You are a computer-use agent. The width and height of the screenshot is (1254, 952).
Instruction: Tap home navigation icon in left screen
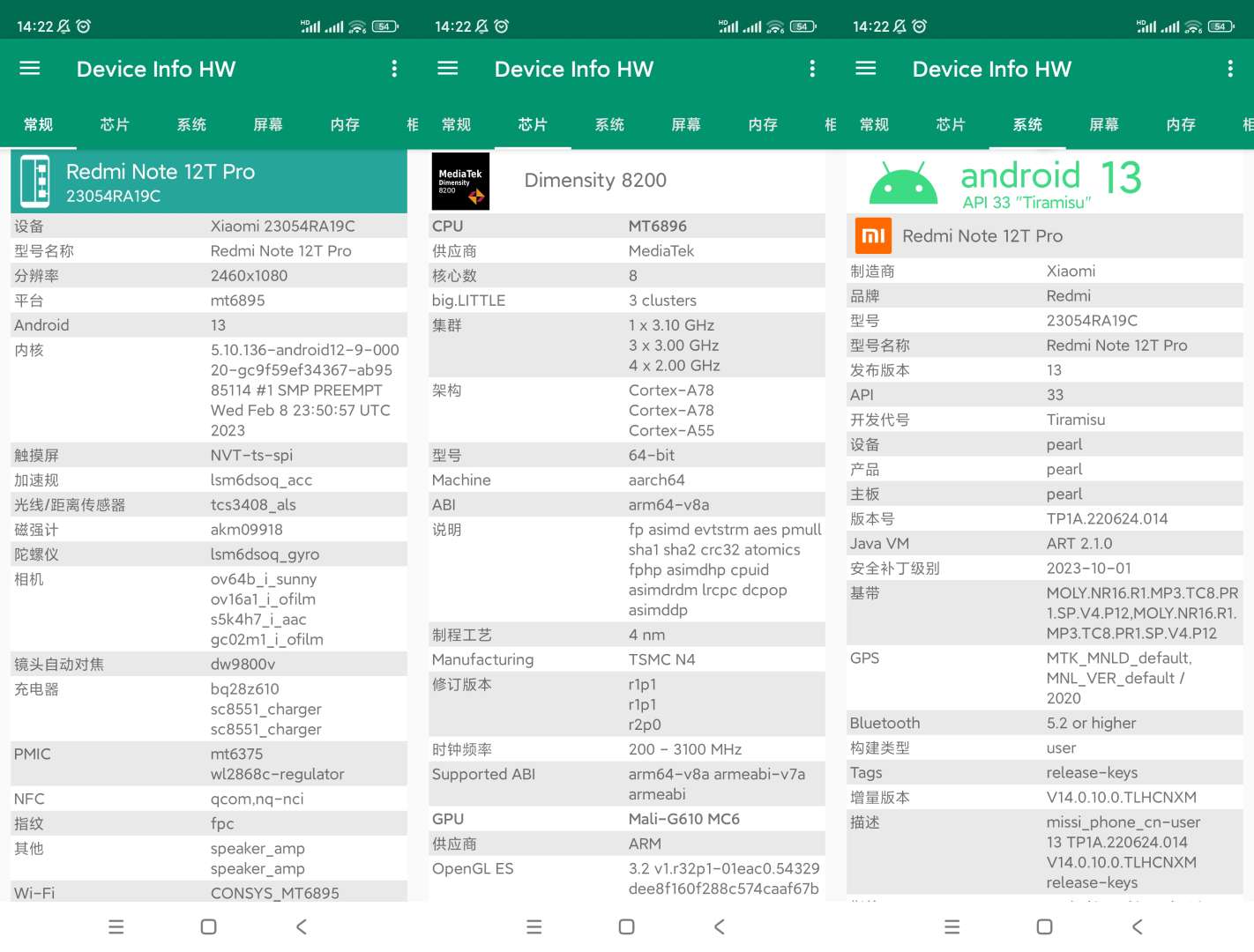coord(208,926)
